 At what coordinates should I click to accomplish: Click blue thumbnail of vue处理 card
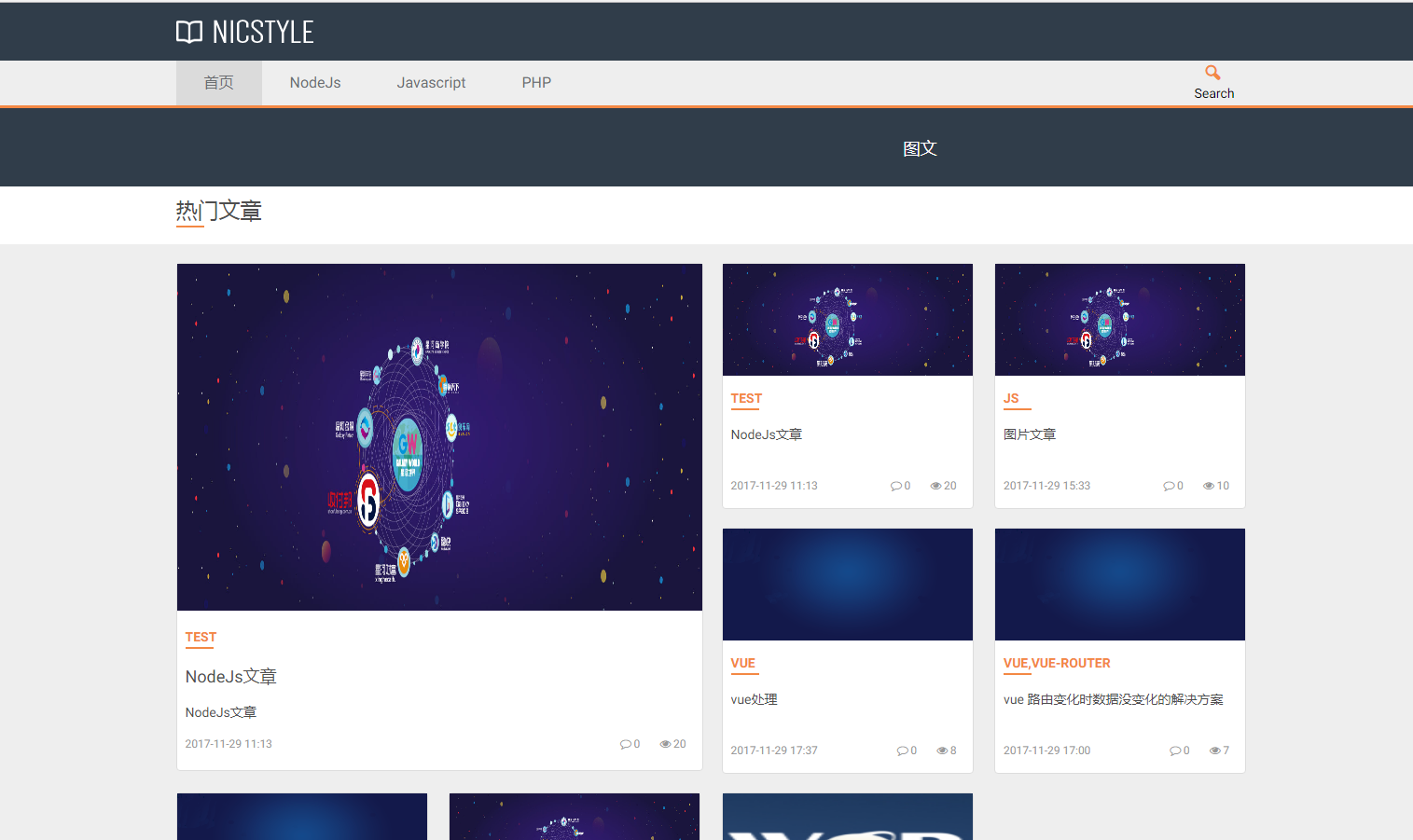coord(848,585)
